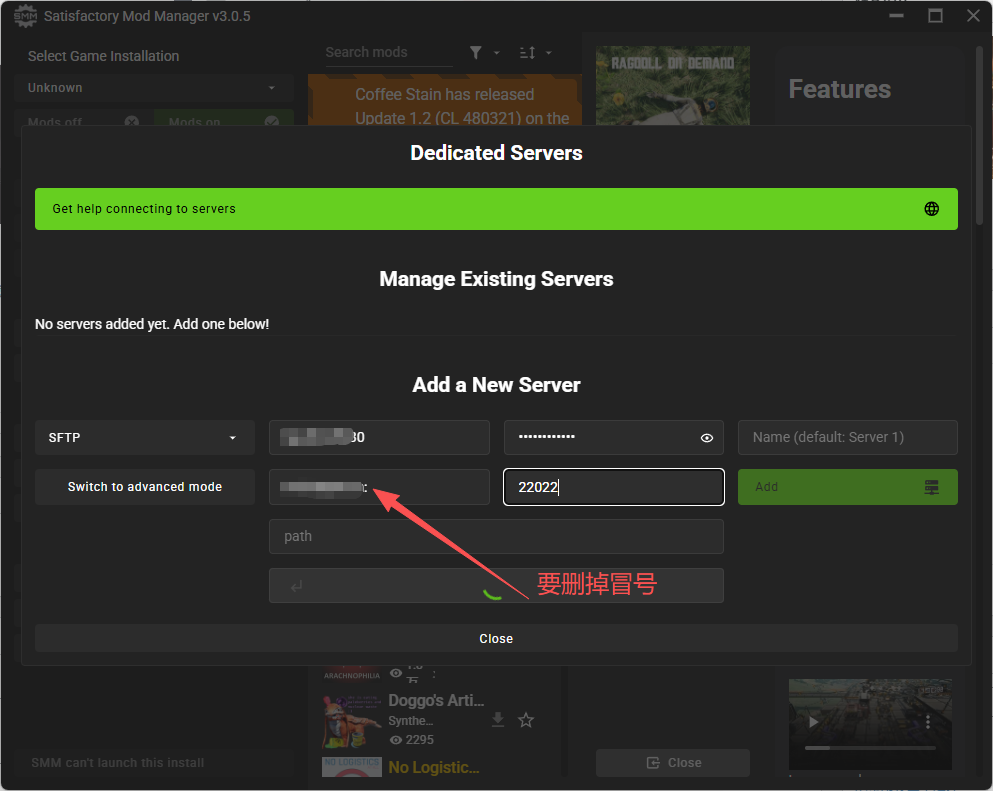Screen dimensions: 993x791
Task: Seek the video progress slider
Action: coord(870,748)
